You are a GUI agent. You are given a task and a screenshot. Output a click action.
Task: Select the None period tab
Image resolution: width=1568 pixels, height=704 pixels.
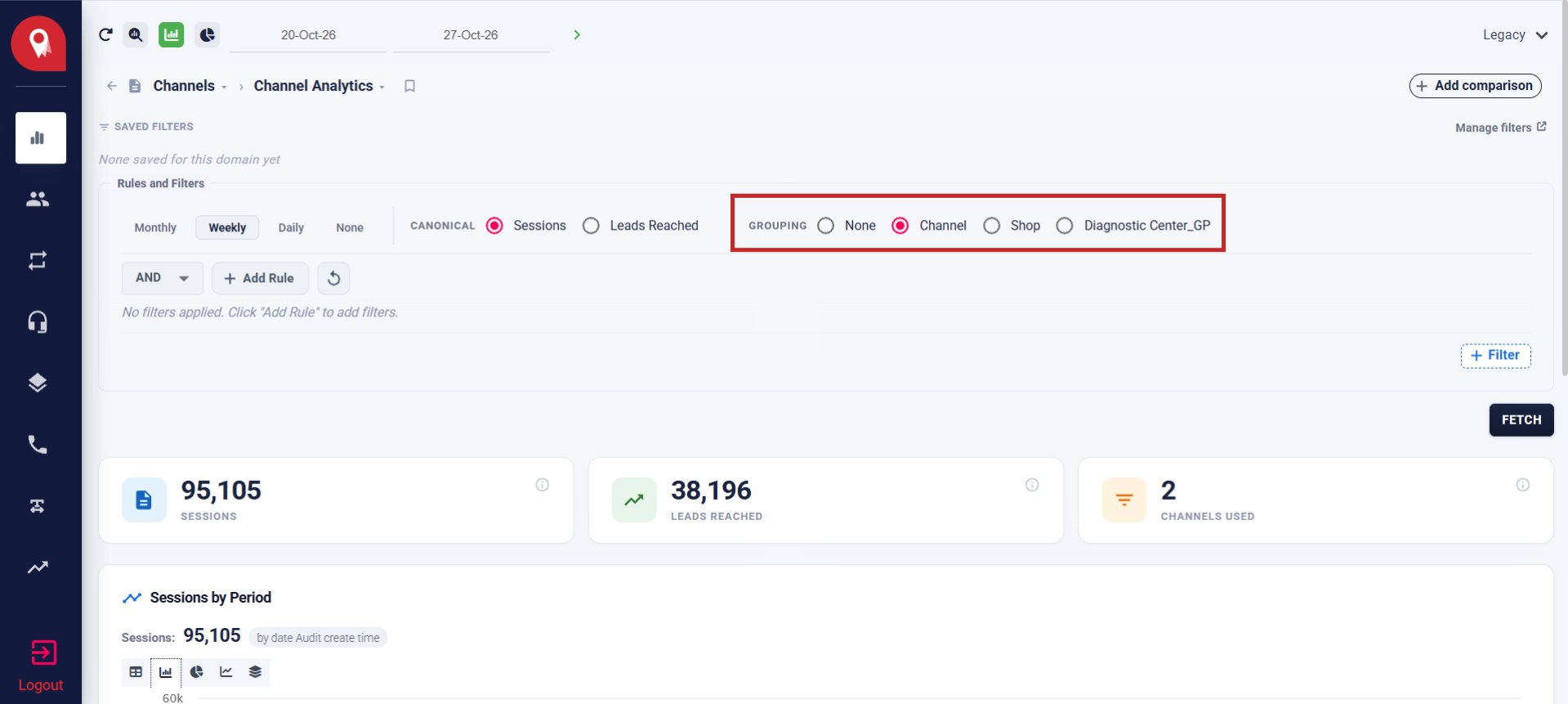(350, 227)
